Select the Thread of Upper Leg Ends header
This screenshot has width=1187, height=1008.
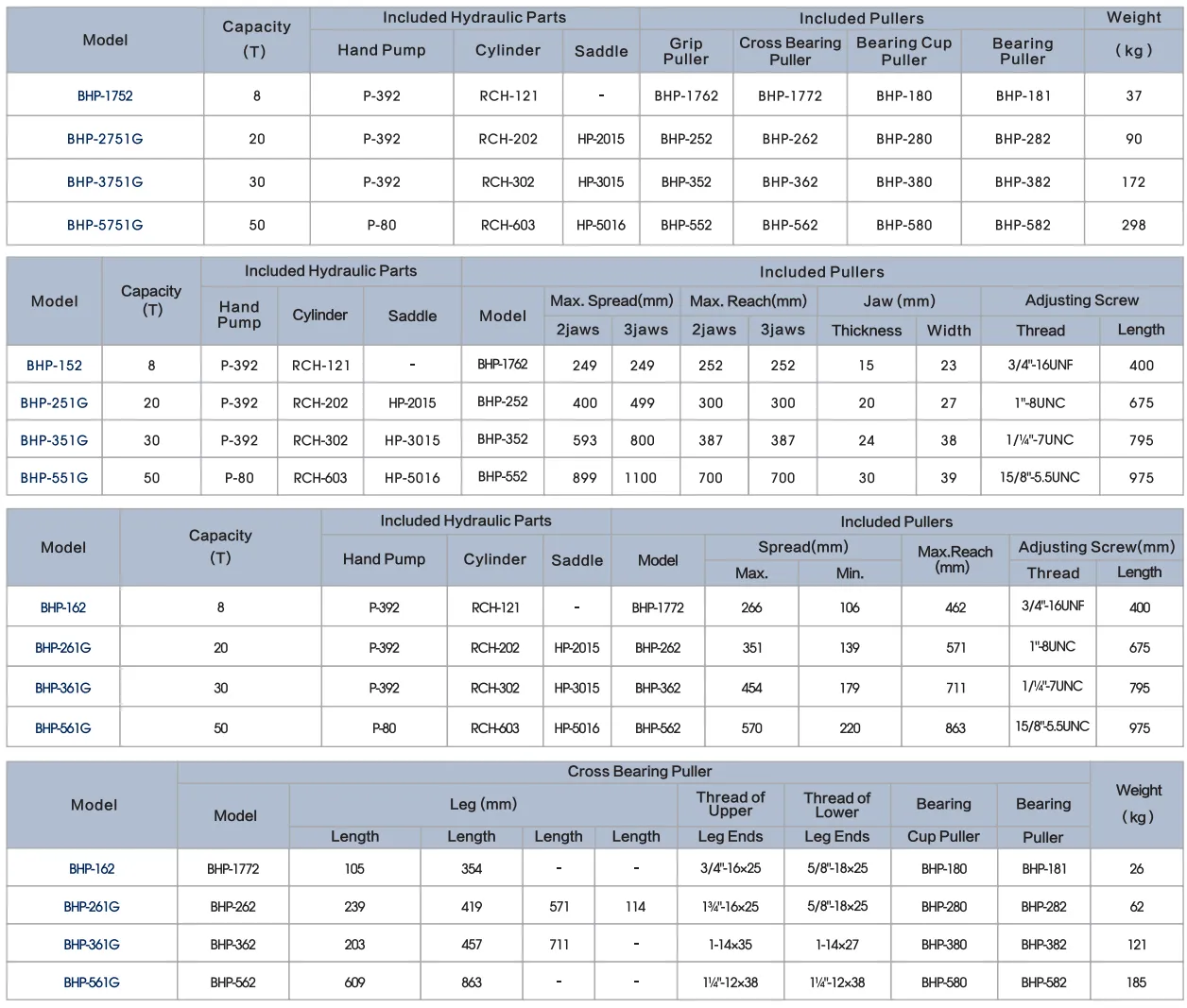tap(731, 817)
